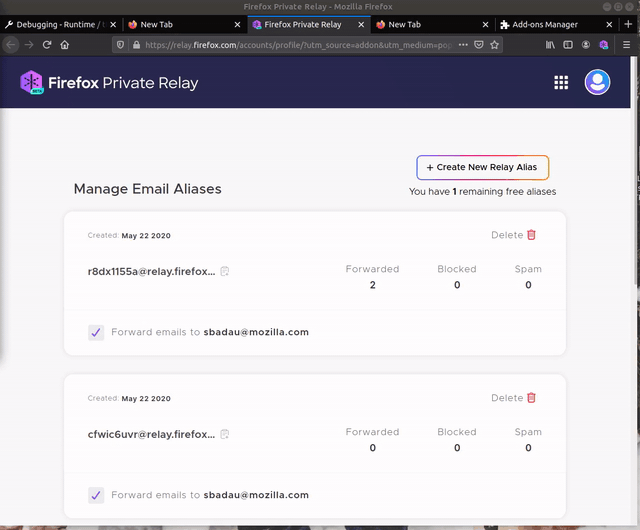The image size is (640, 530).
Task: Click r8dx1155a@relay.firefox... alias address
Action: (151, 272)
